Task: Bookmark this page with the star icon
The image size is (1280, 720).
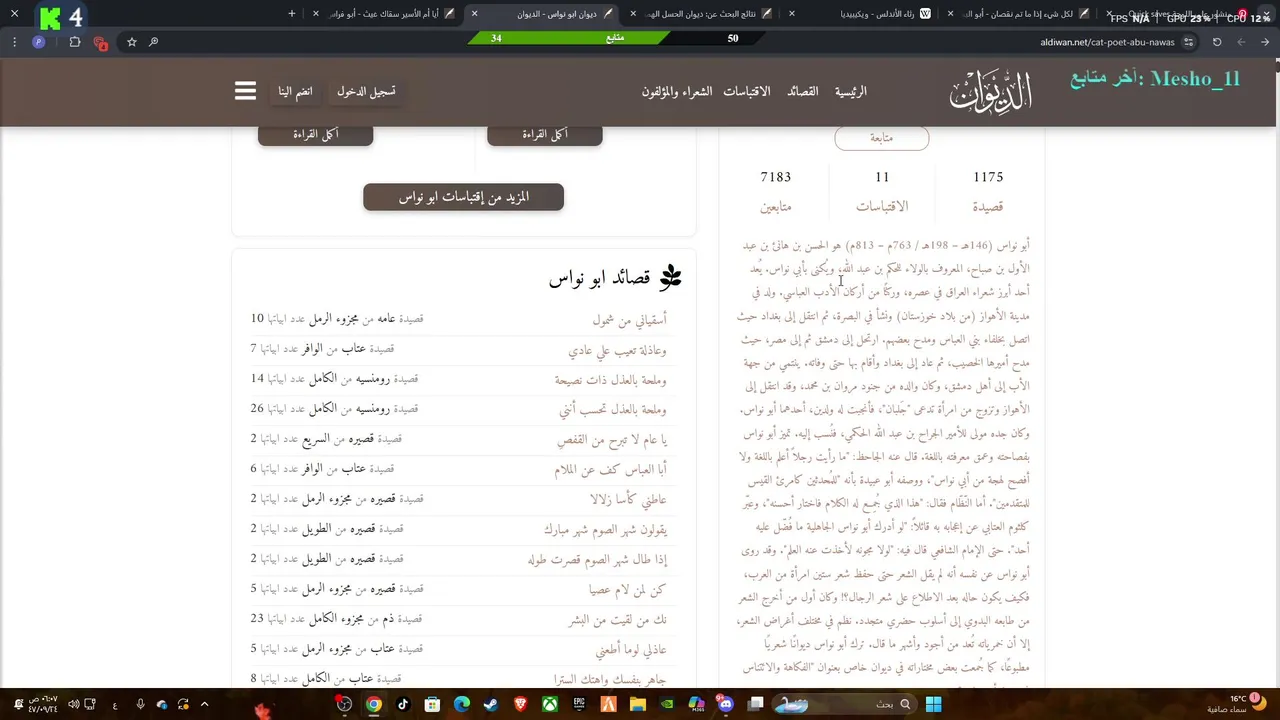Action: [131, 42]
